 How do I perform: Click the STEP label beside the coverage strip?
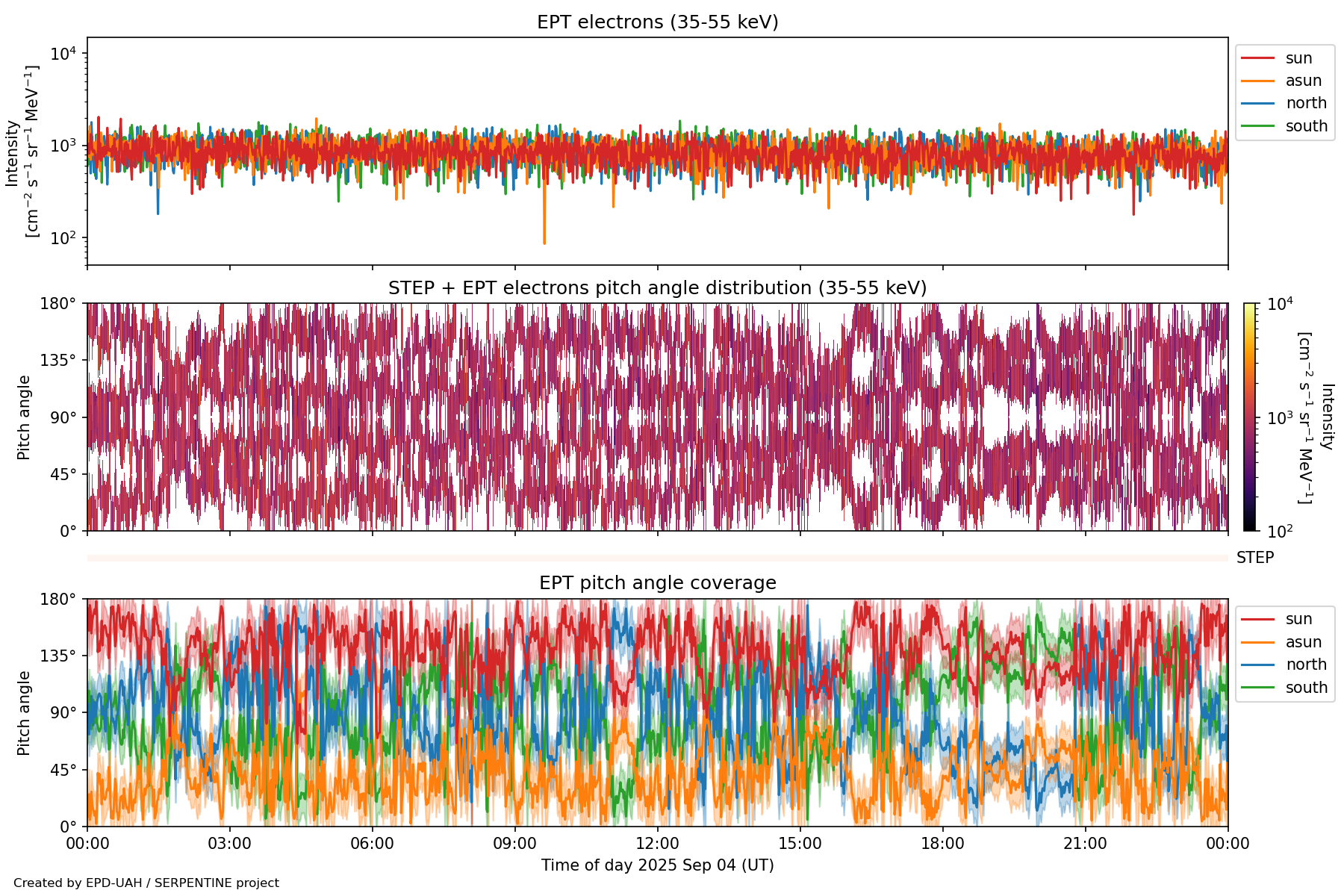[x=1255, y=558]
